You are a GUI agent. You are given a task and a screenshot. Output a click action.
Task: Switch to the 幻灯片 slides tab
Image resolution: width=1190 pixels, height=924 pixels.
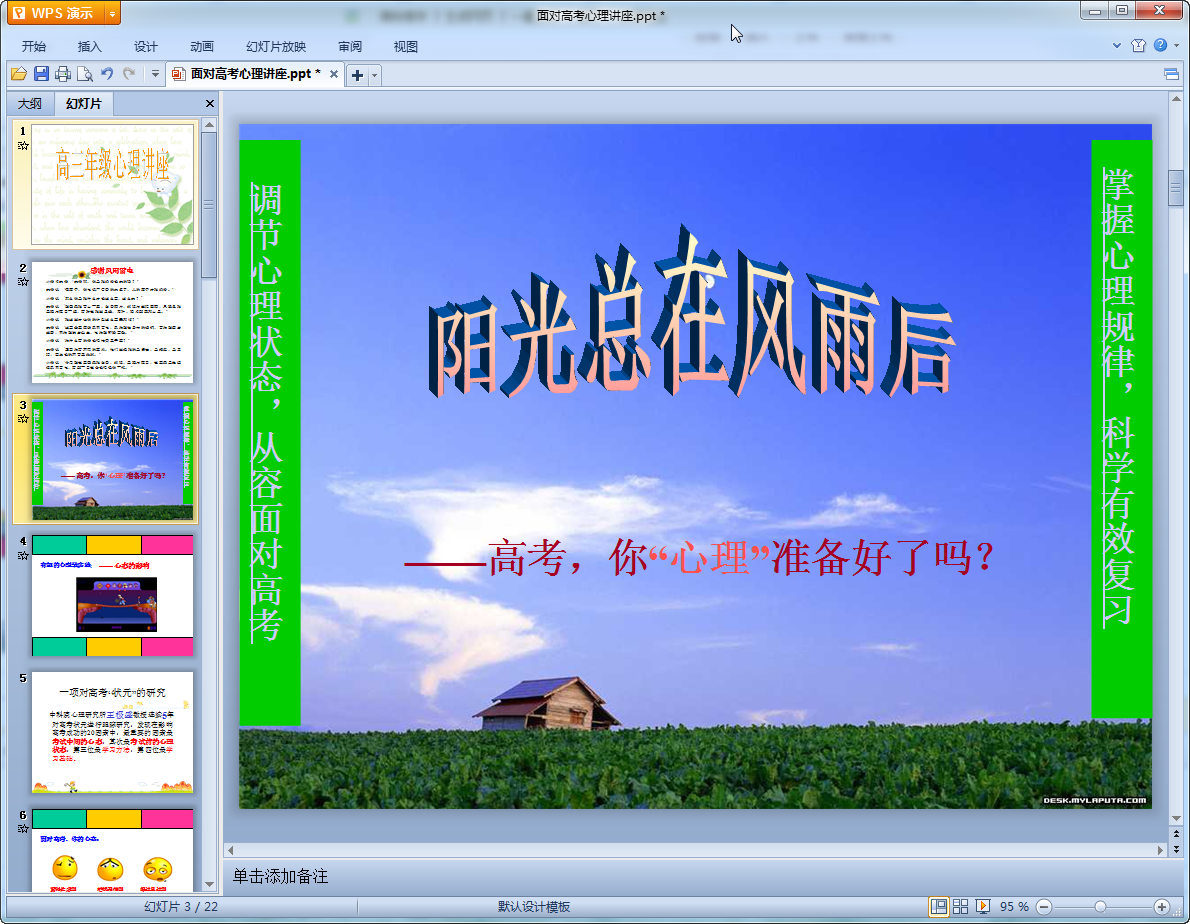[x=83, y=103]
